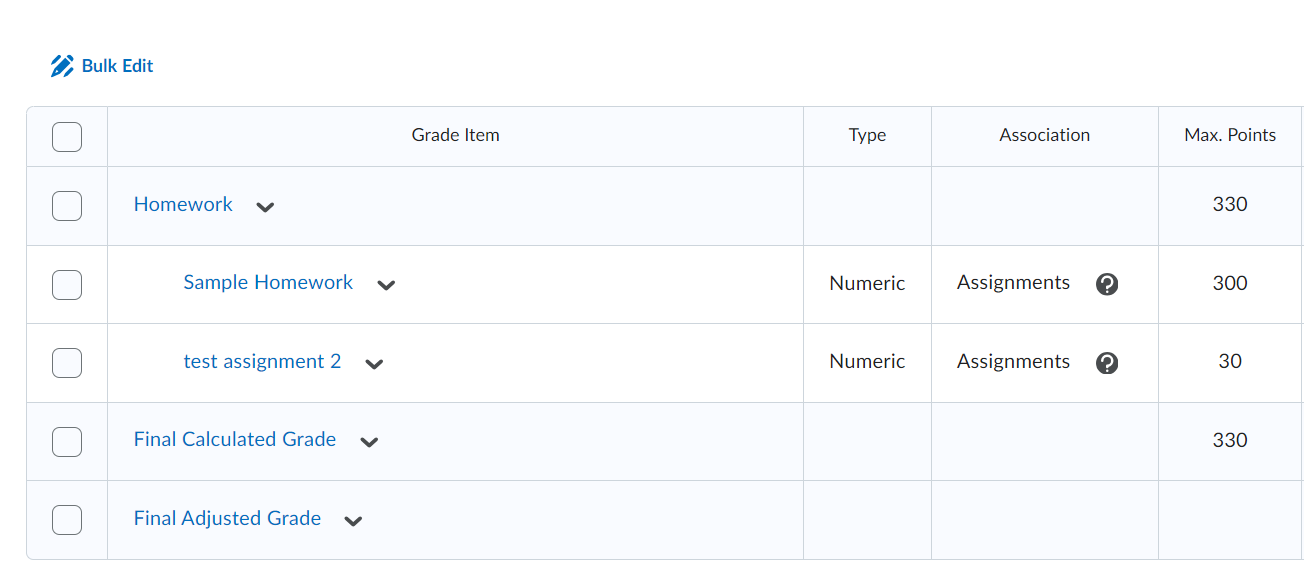Open the help icon beside test assignment 2's association
Image resolution: width=1304 pixels, height=580 pixels.
pyautogui.click(x=1106, y=362)
